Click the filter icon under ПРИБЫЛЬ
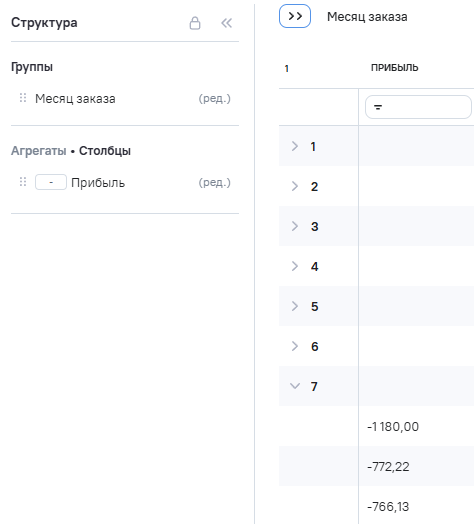The width and height of the screenshot is (474, 524). 378,107
